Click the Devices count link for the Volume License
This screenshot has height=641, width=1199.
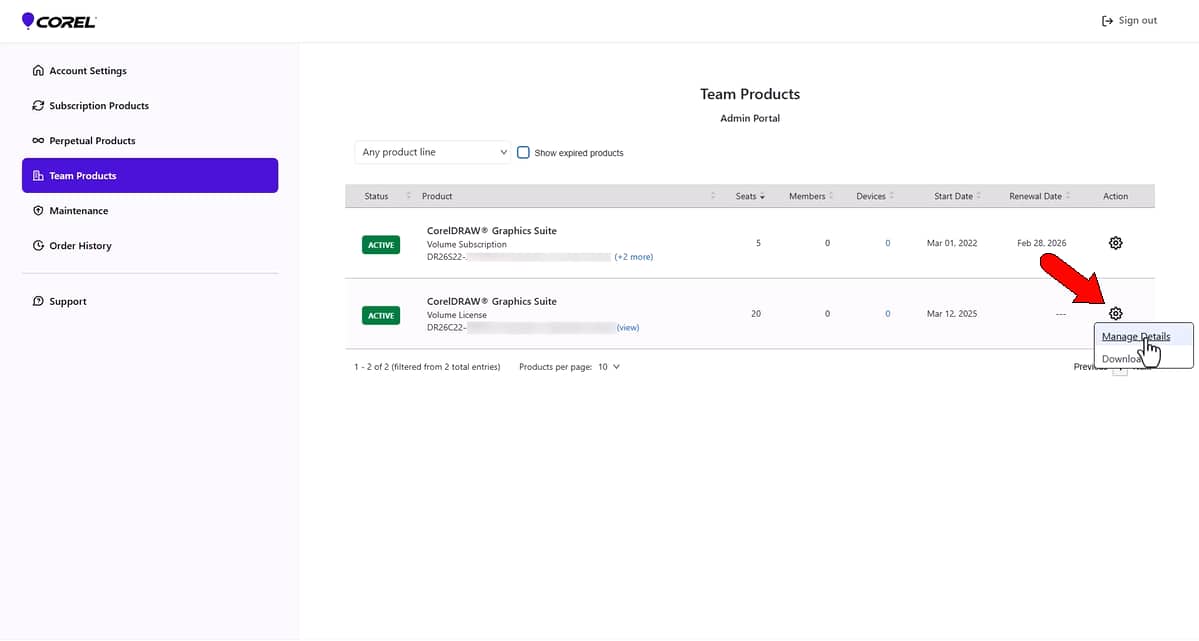pyautogui.click(x=887, y=313)
